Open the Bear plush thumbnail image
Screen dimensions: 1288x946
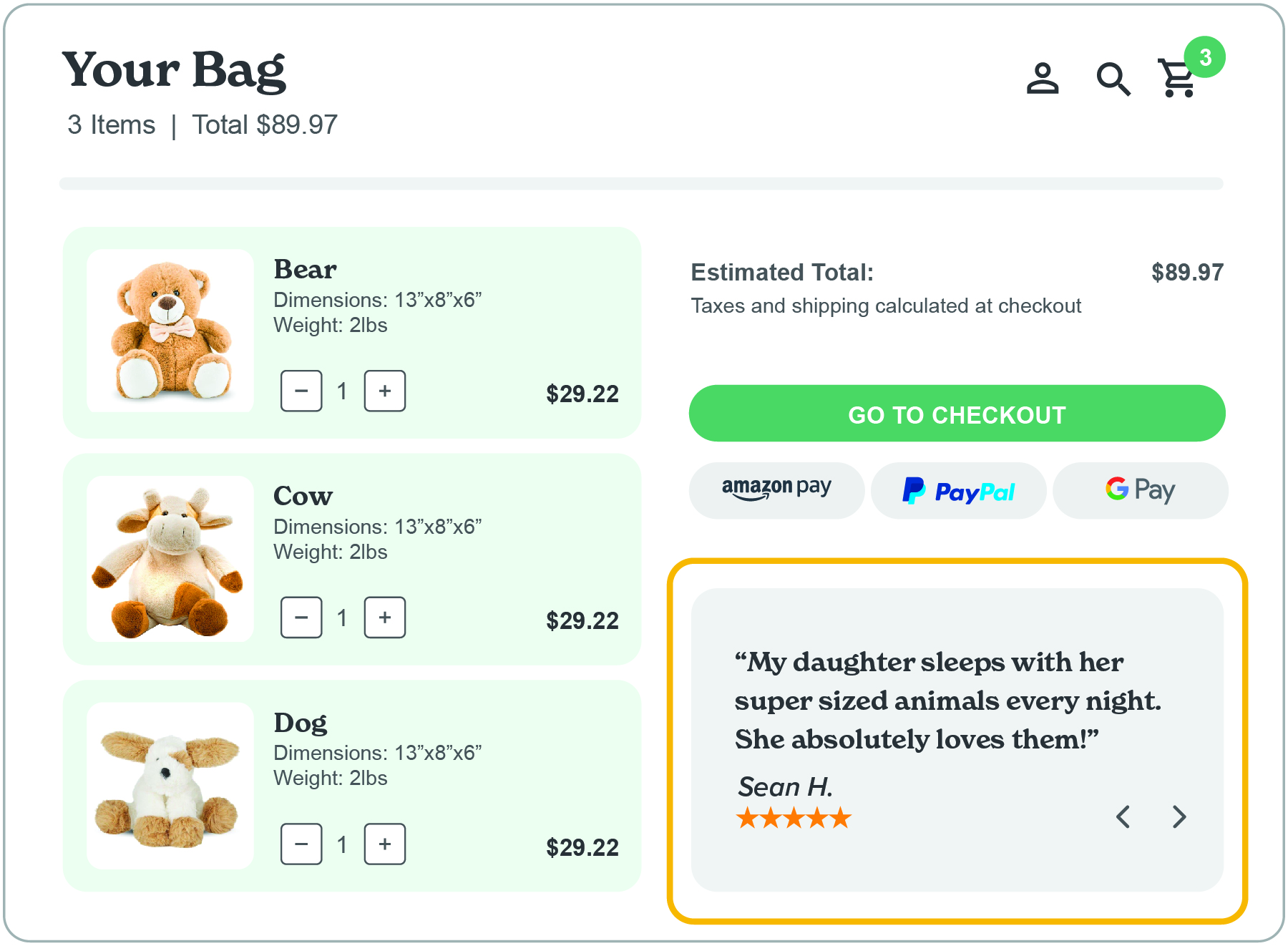(x=170, y=331)
